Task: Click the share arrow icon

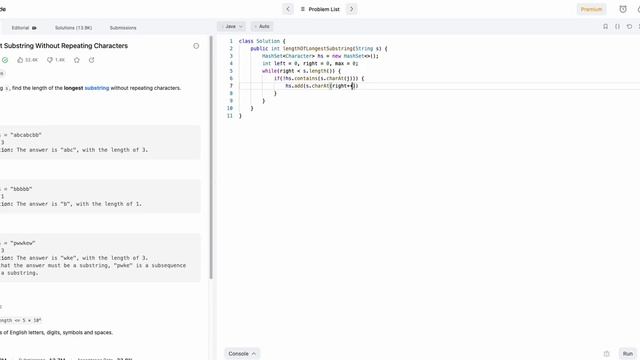Action: (91, 60)
